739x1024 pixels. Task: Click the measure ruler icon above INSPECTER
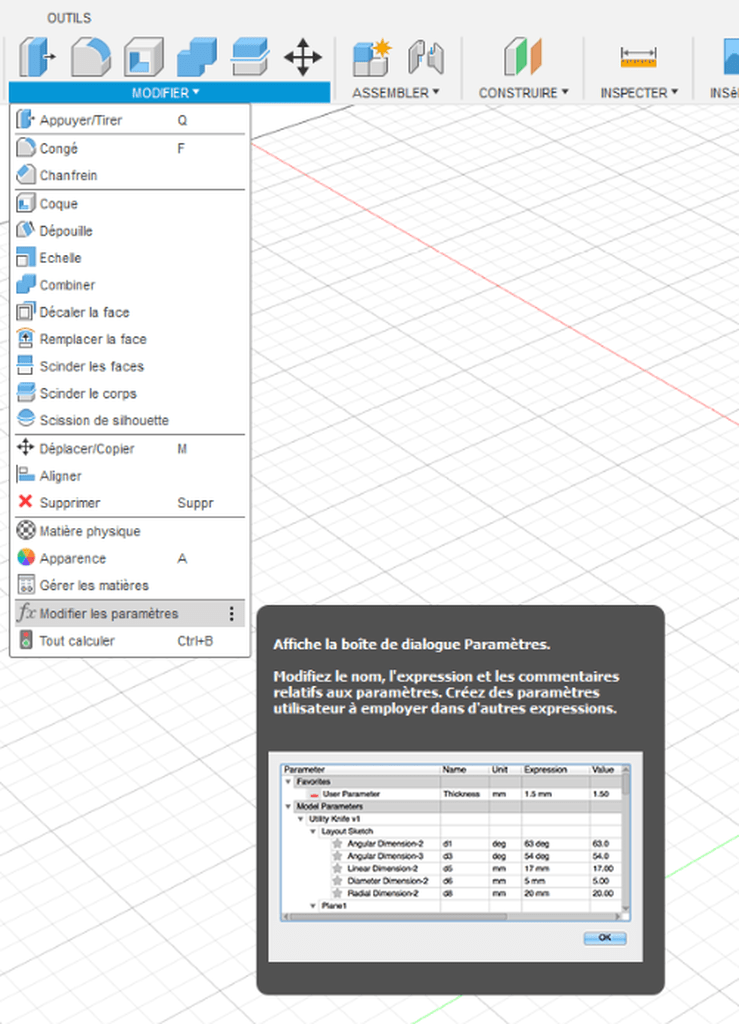[x=638, y=57]
